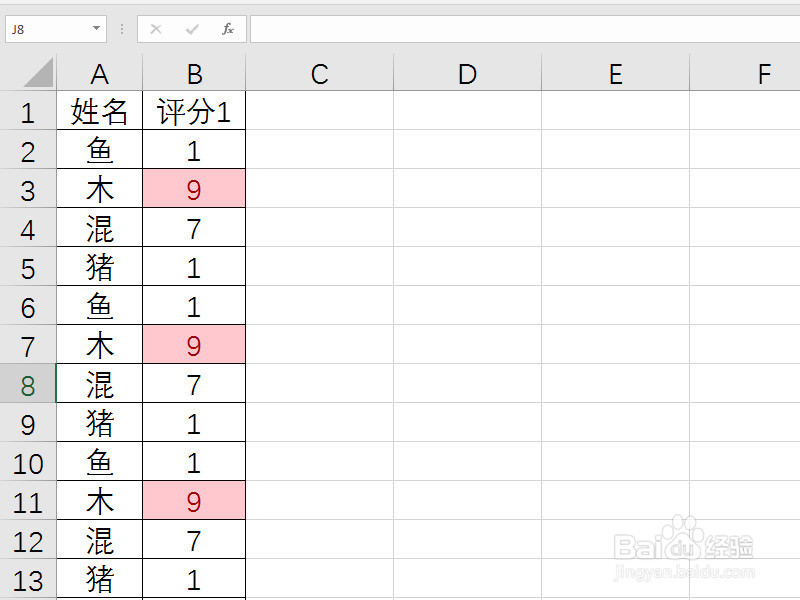Select column E header
Screen dimensions: 800x600
615,73
